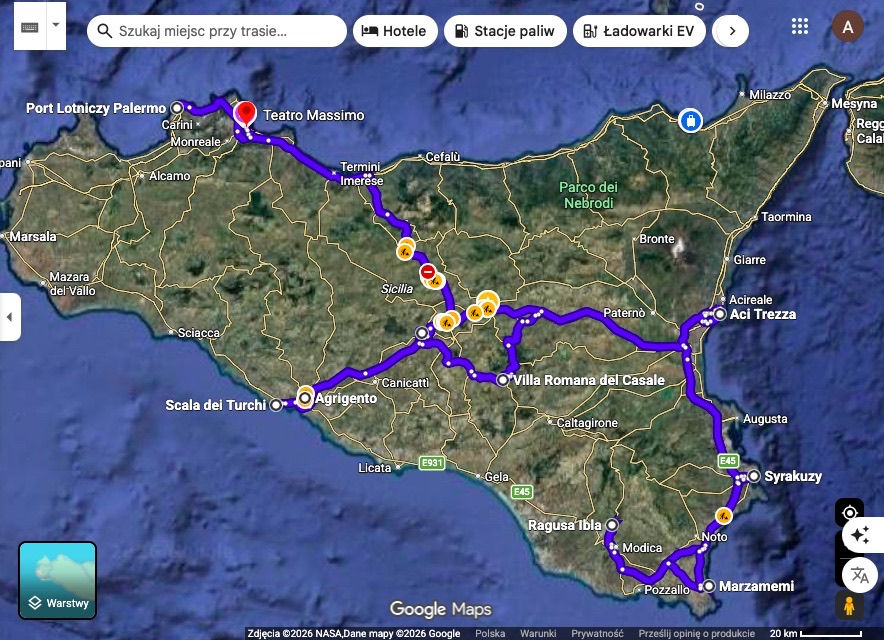884x640 pixels.
Task: Open the Google apps grid
Action: click(x=800, y=27)
